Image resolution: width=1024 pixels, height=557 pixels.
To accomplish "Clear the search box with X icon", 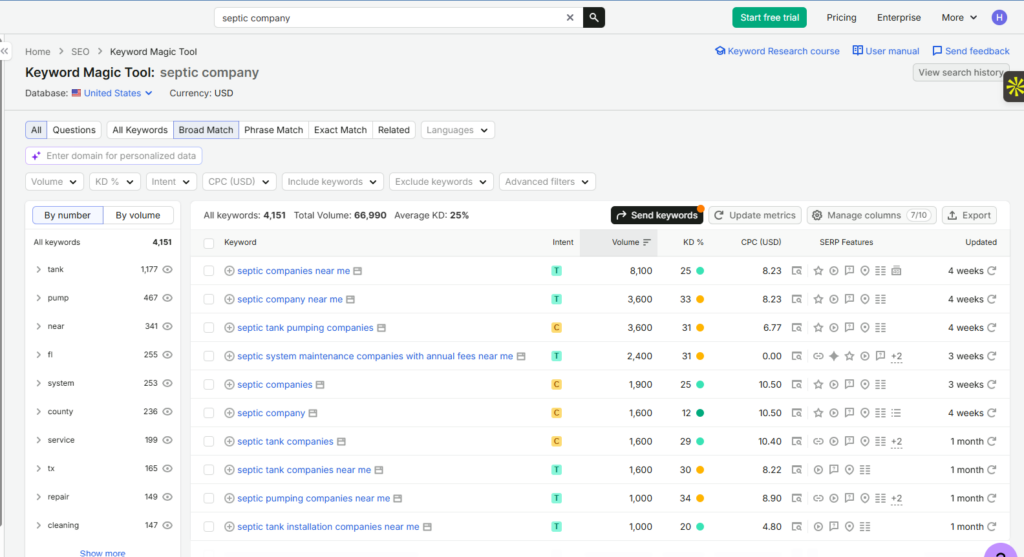I will click(569, 18).
